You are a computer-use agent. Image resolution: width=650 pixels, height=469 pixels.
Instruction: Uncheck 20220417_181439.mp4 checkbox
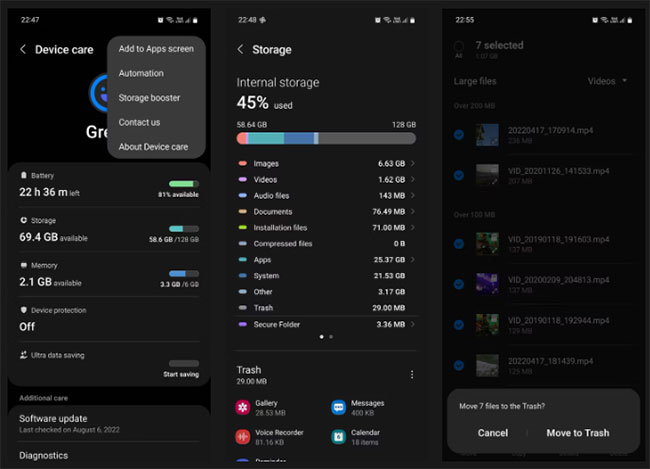[459, 365]
